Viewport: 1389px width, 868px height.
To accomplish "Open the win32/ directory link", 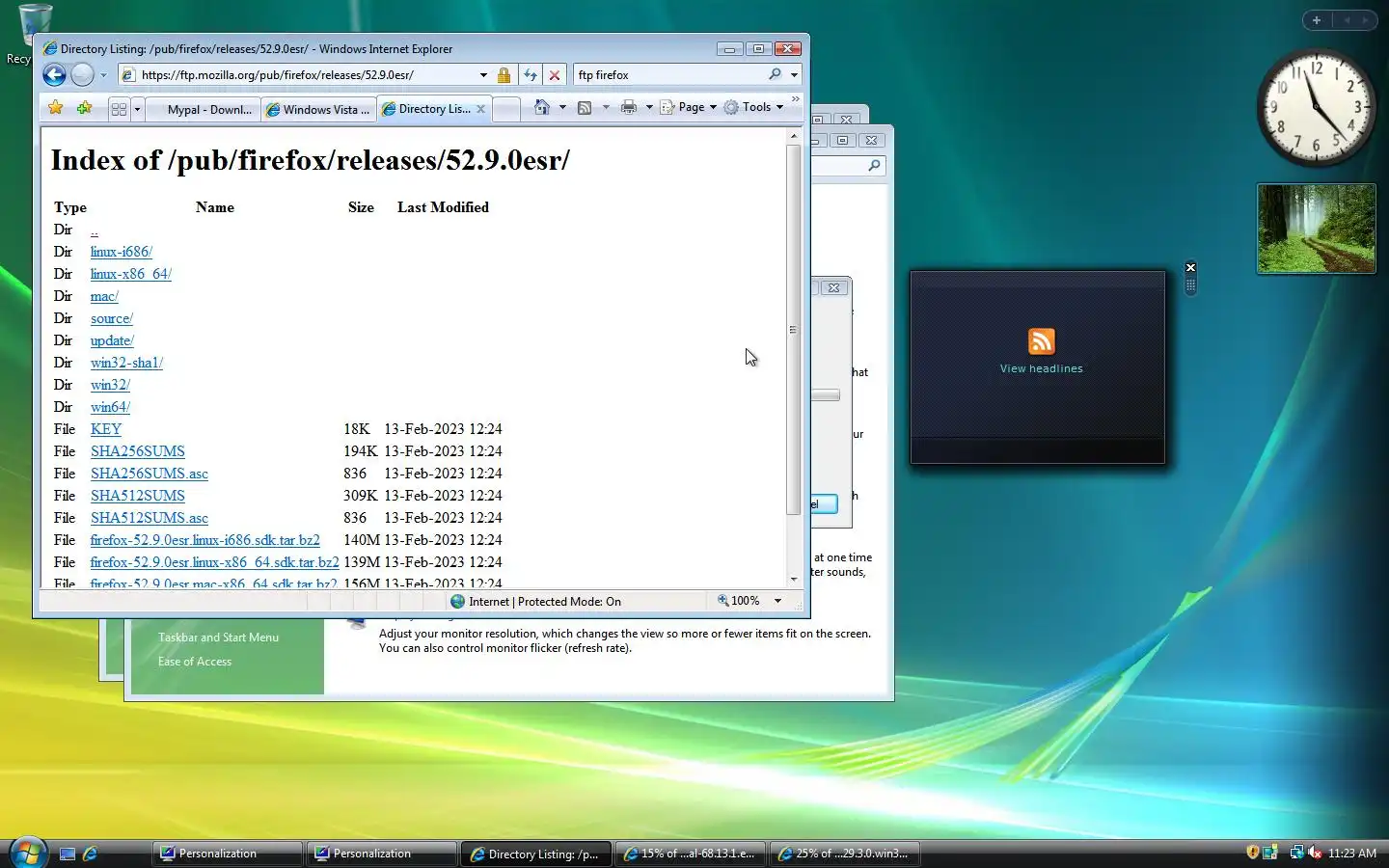I will pyautogui.click(x=110, y=385).
